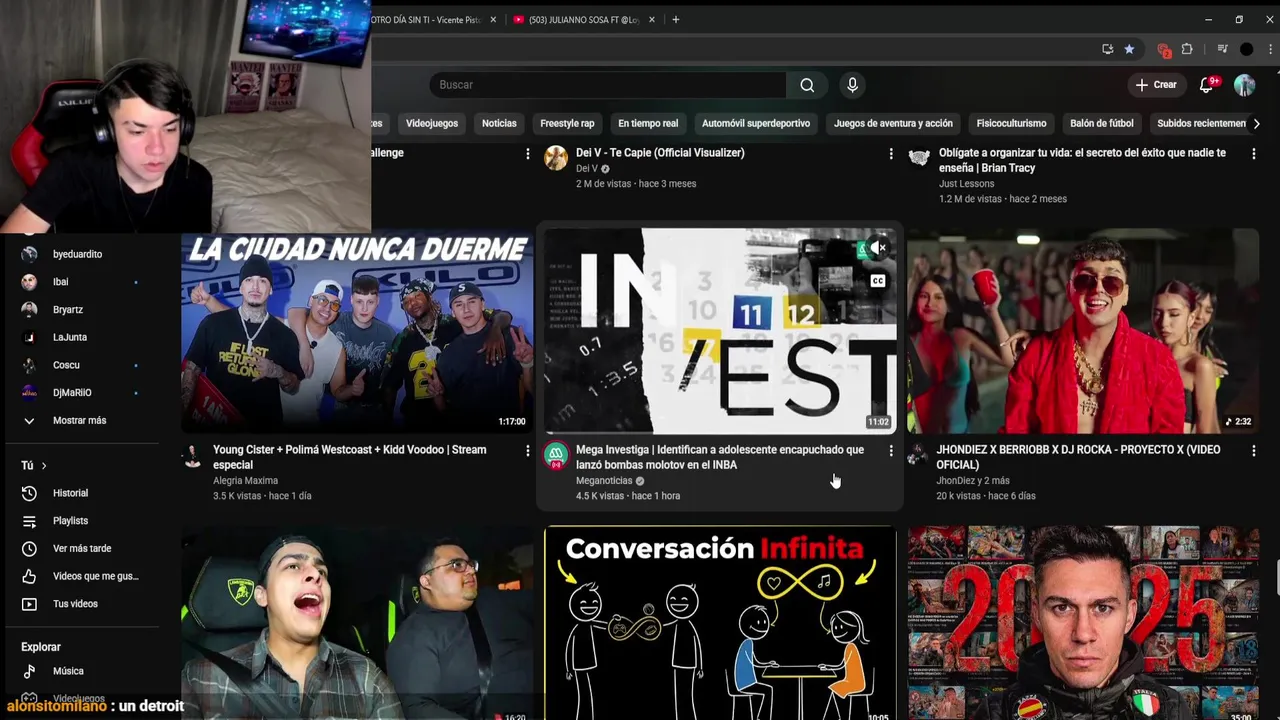
Task: Close the JULIANNO SOSA tab
Action: pos(652,20)
